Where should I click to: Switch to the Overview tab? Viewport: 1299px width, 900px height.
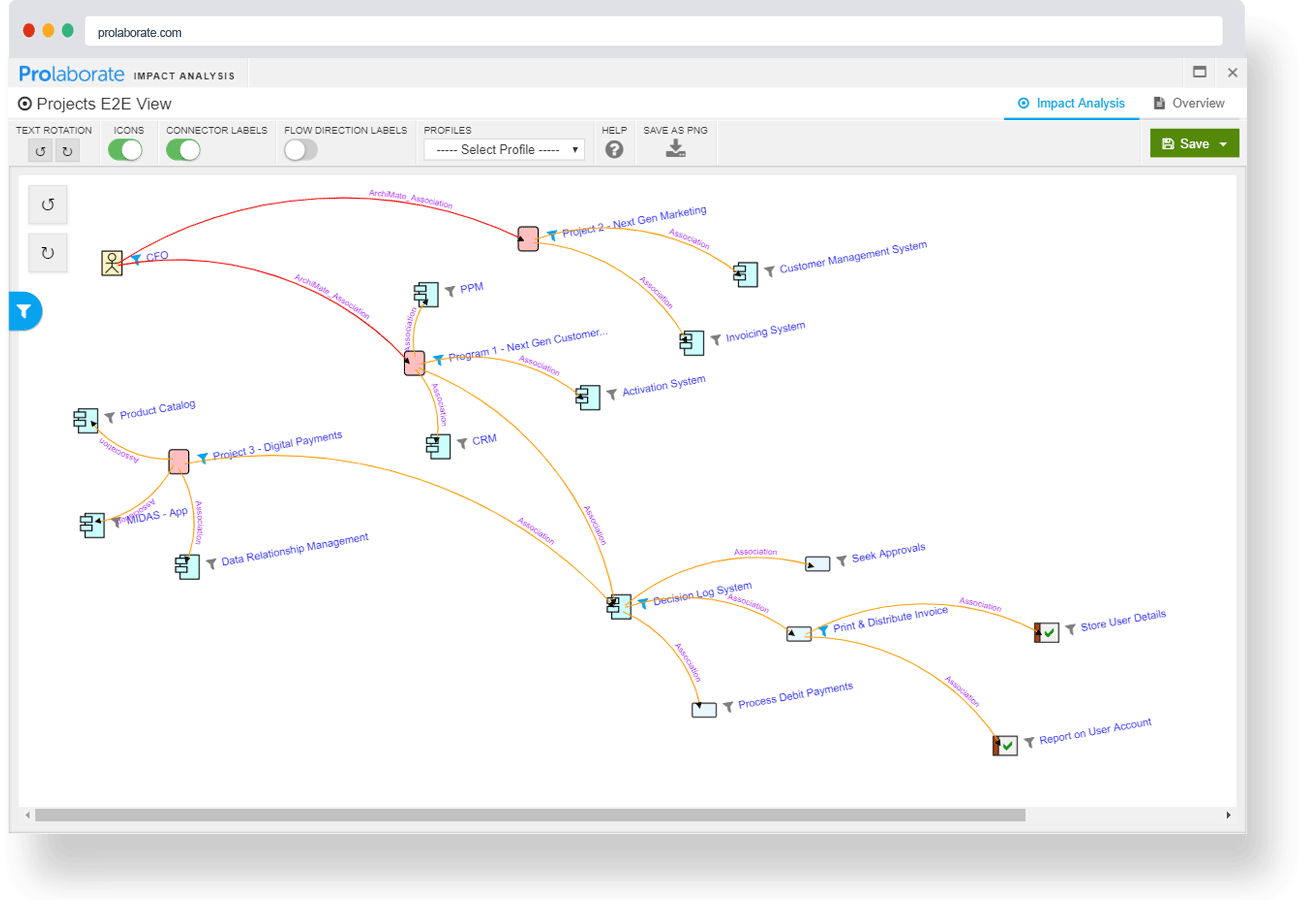coord(1189,104)
